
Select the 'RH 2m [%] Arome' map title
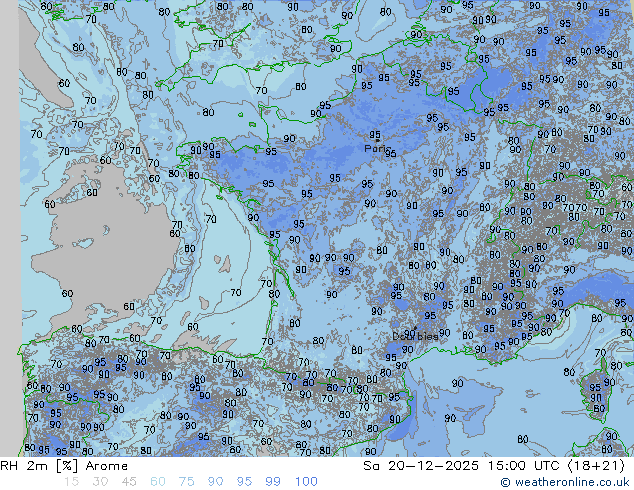click(x=64, y=466)
